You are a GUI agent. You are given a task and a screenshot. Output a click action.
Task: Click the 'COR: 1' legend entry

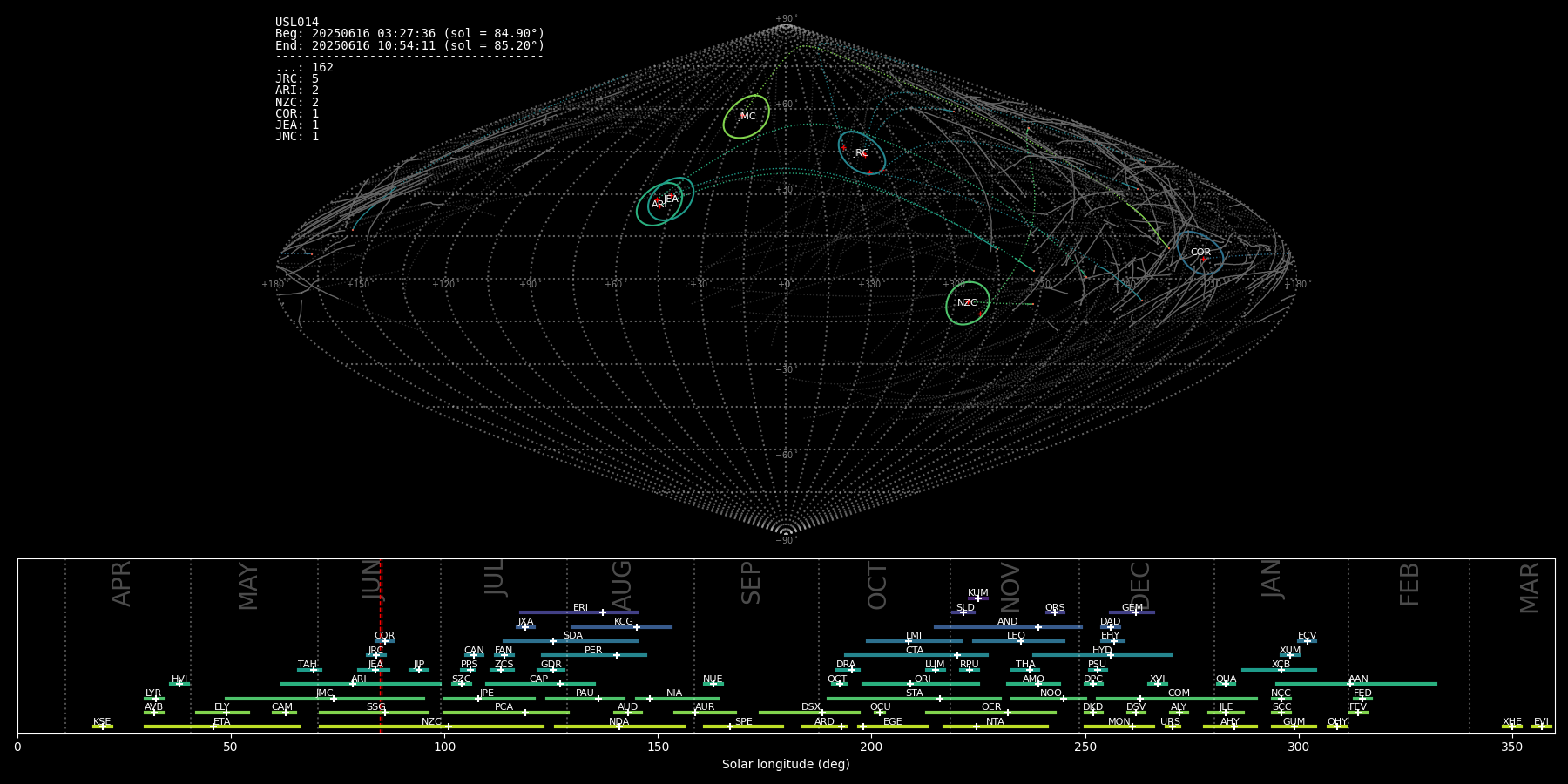[x=297, y=114]
